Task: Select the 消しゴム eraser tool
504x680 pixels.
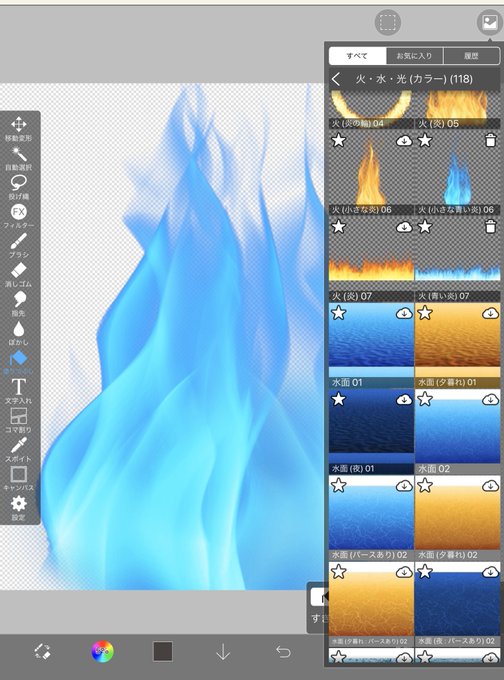Action: point(18,275)
